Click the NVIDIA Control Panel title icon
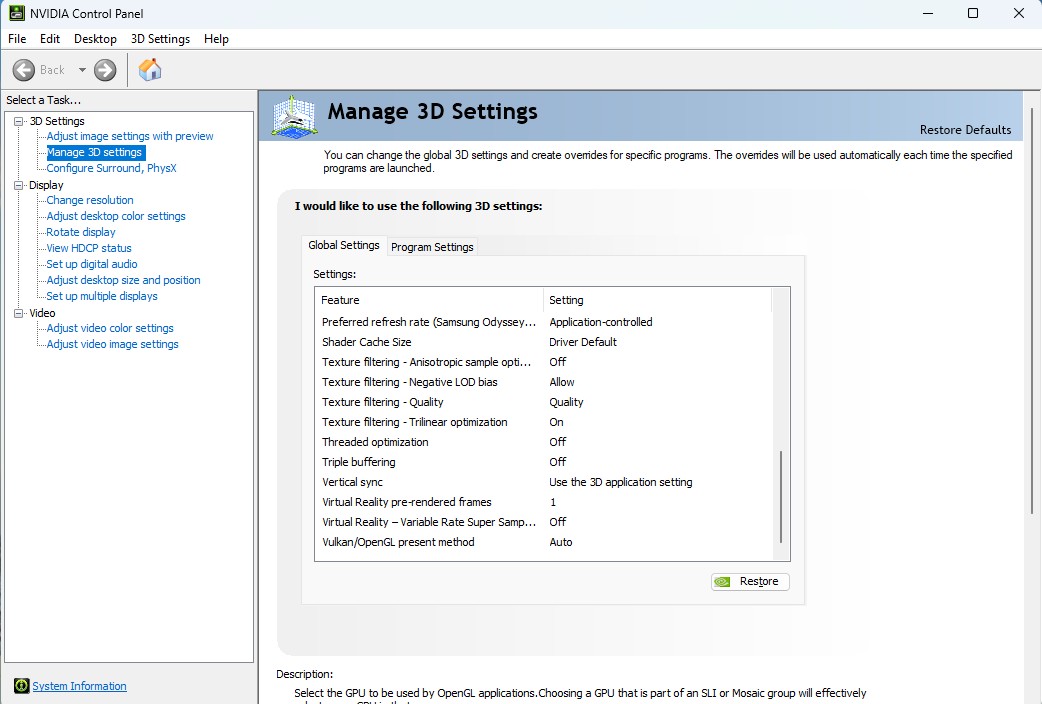 pyautogui.click(x=17, y=13)
